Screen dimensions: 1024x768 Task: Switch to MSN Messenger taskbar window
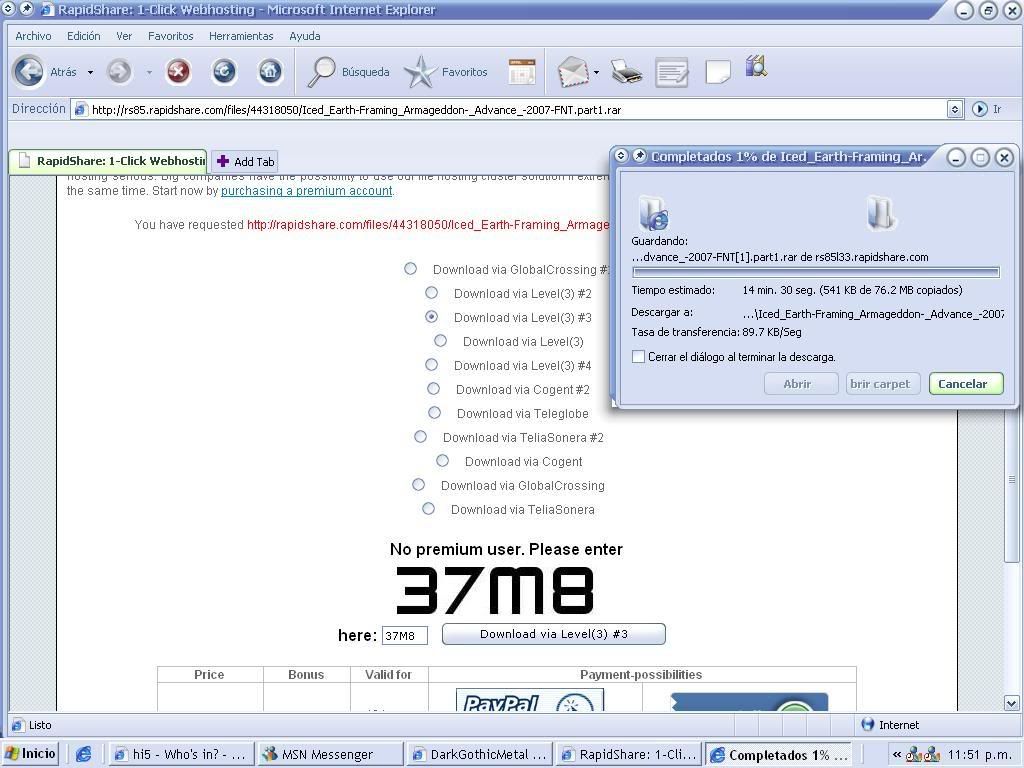point(329,754)
